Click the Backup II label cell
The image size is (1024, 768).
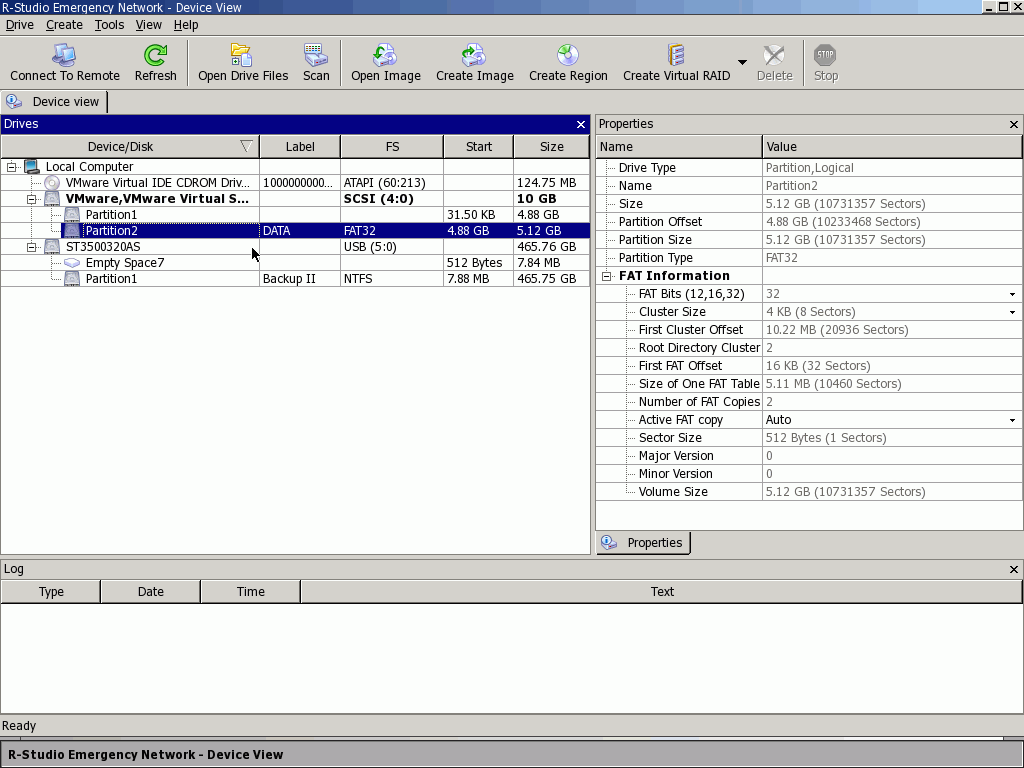300,279
